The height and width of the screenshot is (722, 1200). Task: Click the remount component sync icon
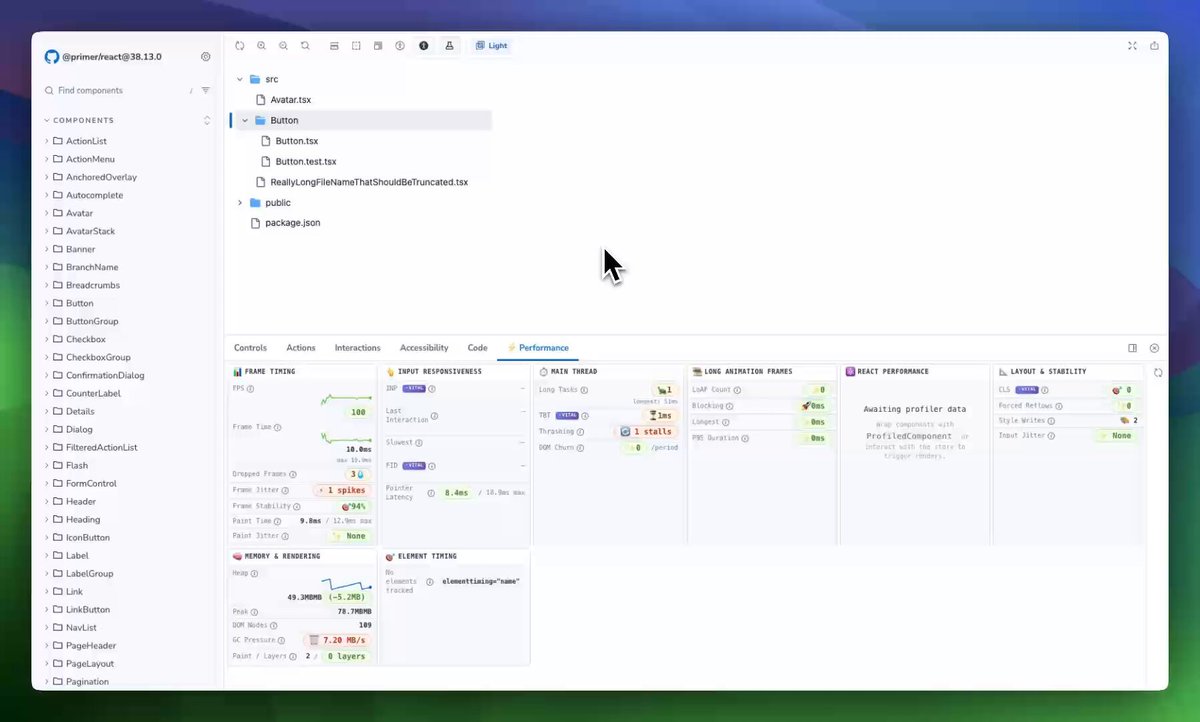240,46
